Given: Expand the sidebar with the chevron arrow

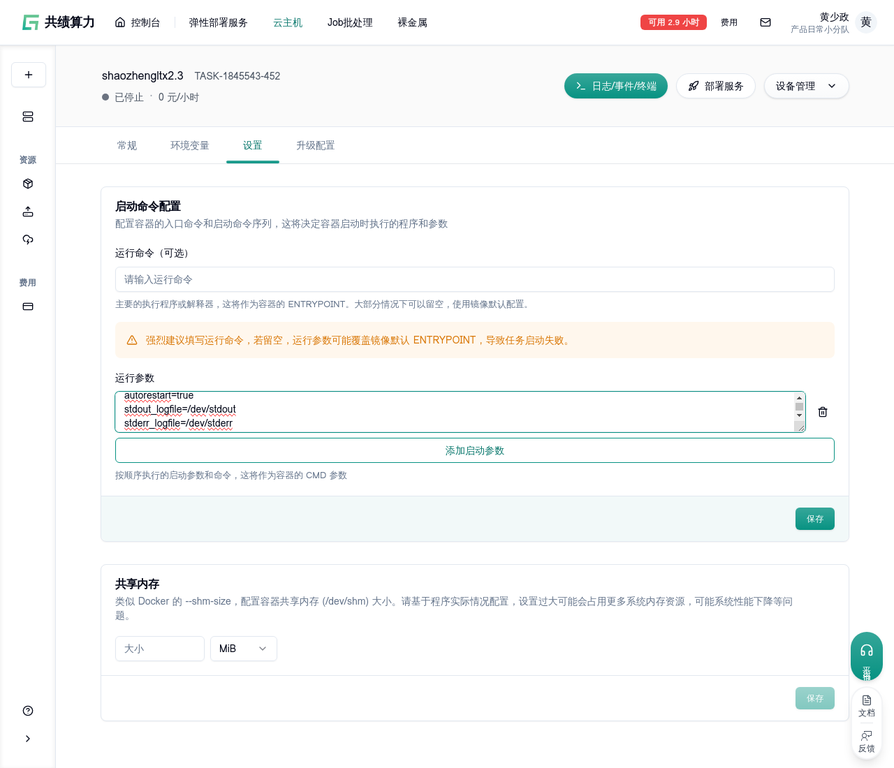Looking at the screenshot, I should point(28,739).
